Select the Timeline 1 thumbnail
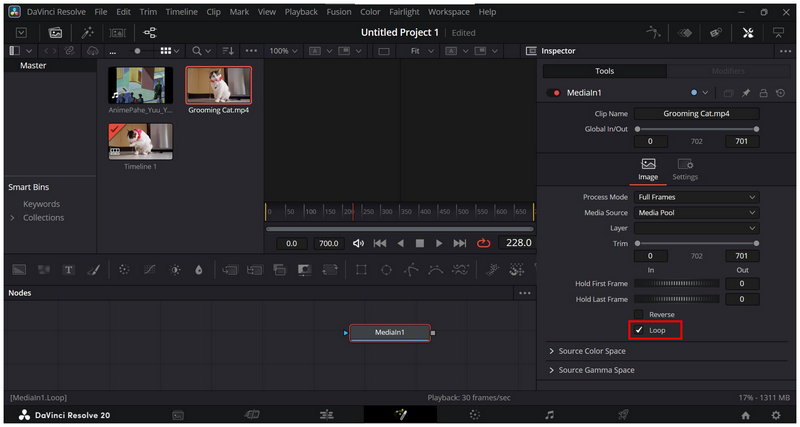The width and height of the screenshot is (800, 427). click(x=140, y=141)
